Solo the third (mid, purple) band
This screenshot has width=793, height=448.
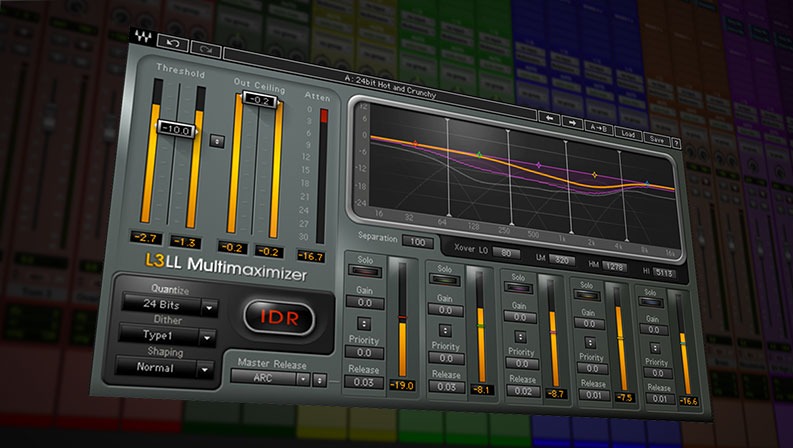[518, 288]
